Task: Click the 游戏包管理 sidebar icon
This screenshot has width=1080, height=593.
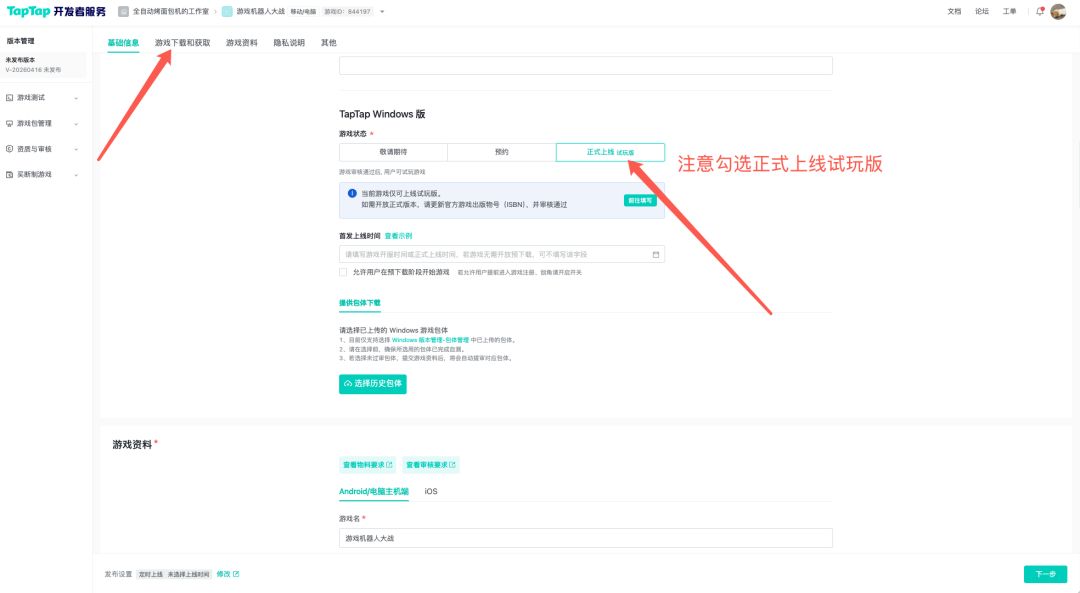Action: (10, 123)
